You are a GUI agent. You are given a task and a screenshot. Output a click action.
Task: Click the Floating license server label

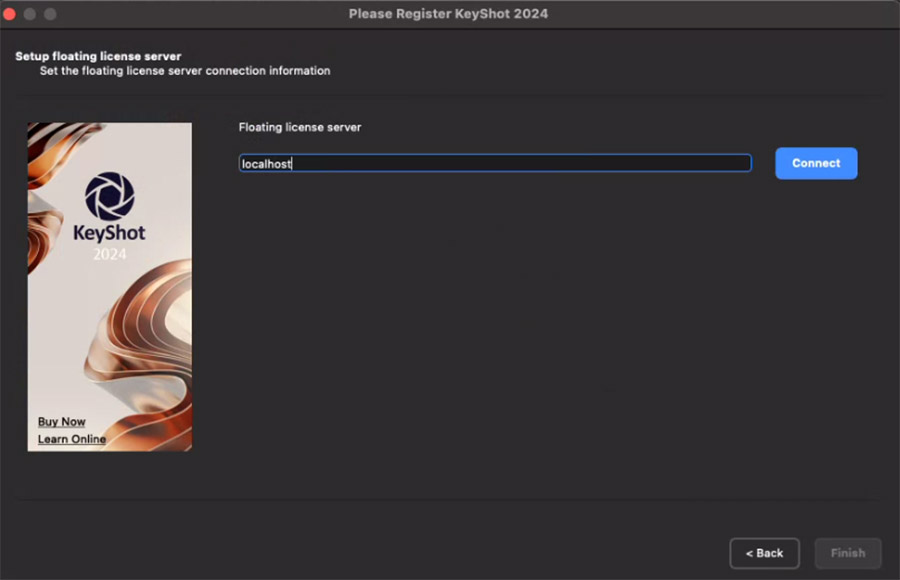[299, 127]
